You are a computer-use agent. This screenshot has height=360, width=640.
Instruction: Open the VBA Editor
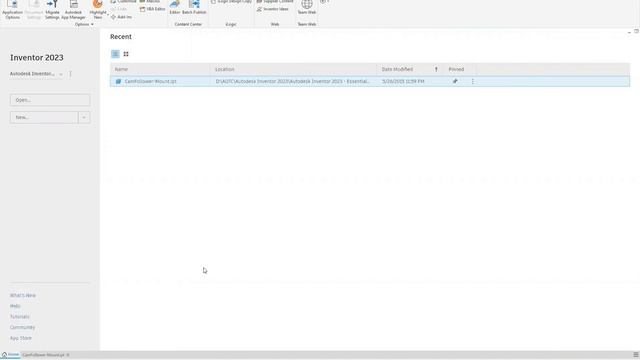coord(153,9)
